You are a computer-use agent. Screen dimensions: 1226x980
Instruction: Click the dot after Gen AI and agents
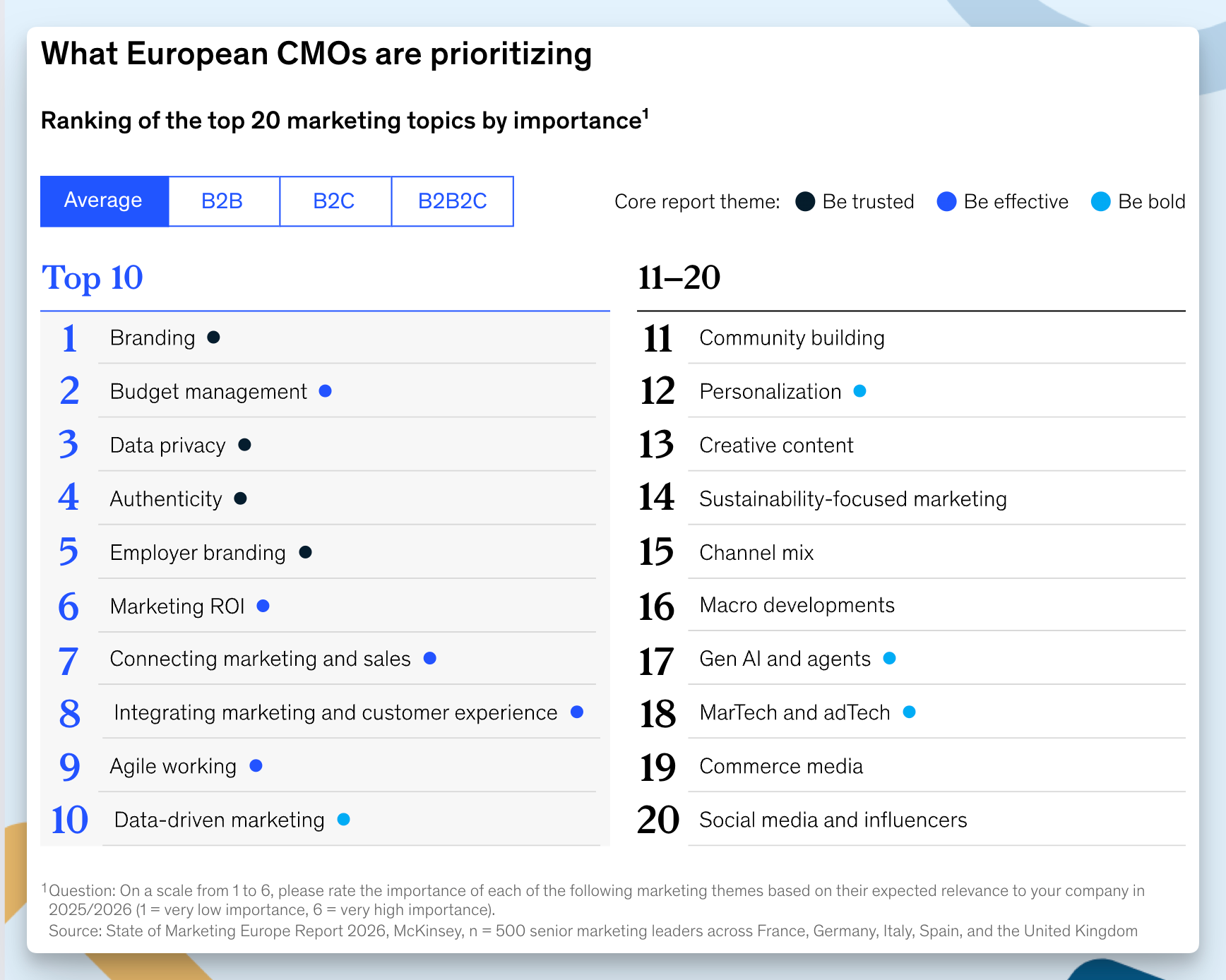tap(890, 658)
